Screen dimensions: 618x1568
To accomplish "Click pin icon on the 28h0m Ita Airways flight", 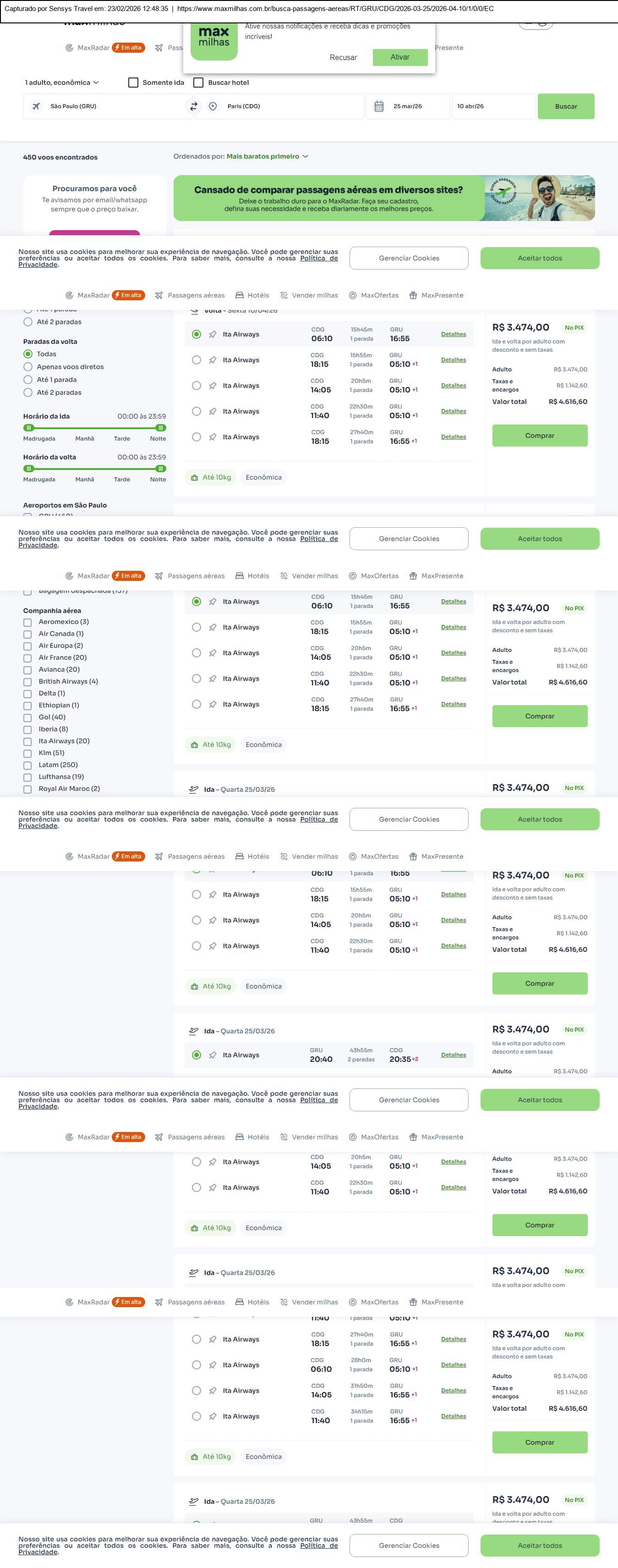I will click(212, 1365).
